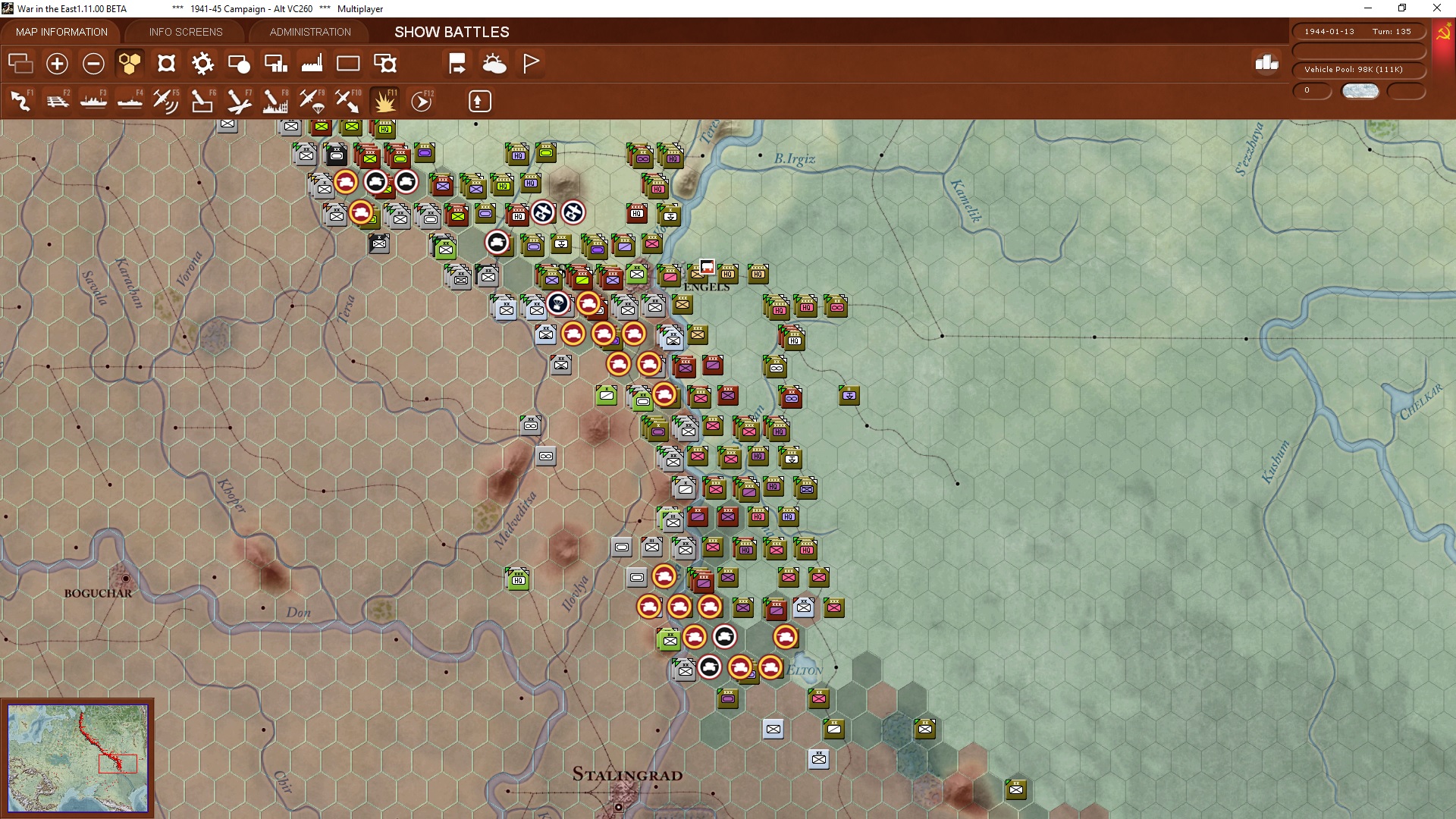The height and width of the screenshot is (819, 1456).
Task: Click the minimap in bottom-left corner
Action: (x=77, y=758)
